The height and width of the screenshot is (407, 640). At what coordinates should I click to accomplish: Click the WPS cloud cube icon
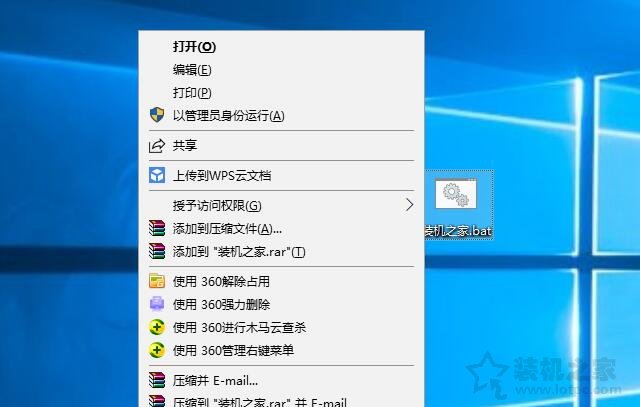tap(157, 176)
